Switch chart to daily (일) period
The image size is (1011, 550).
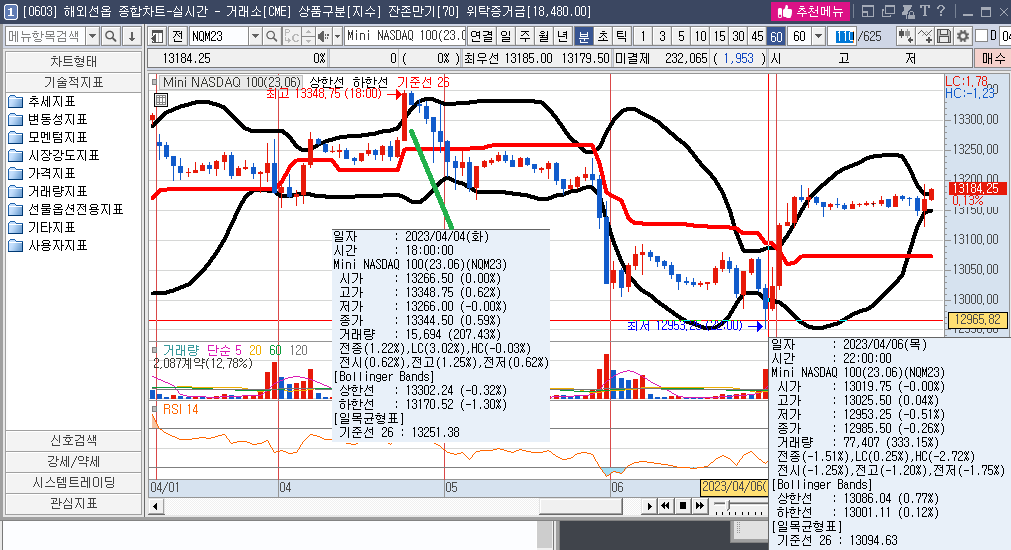(506, 36)
